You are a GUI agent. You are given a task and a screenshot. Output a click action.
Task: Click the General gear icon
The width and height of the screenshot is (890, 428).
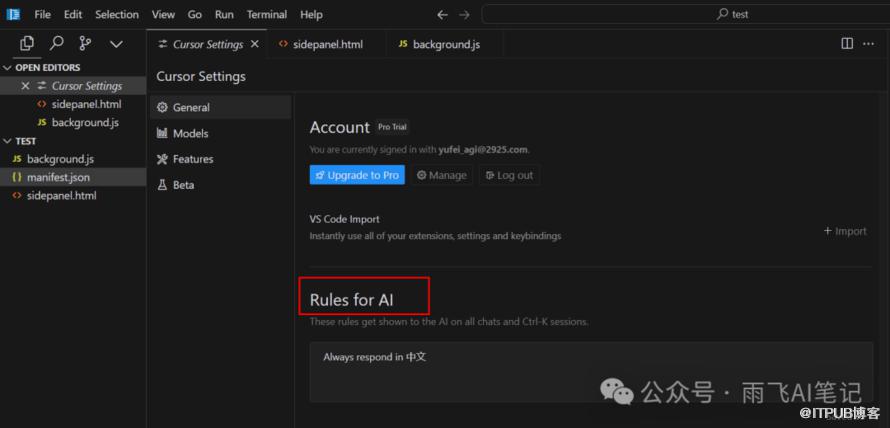(x=162, y=107)
